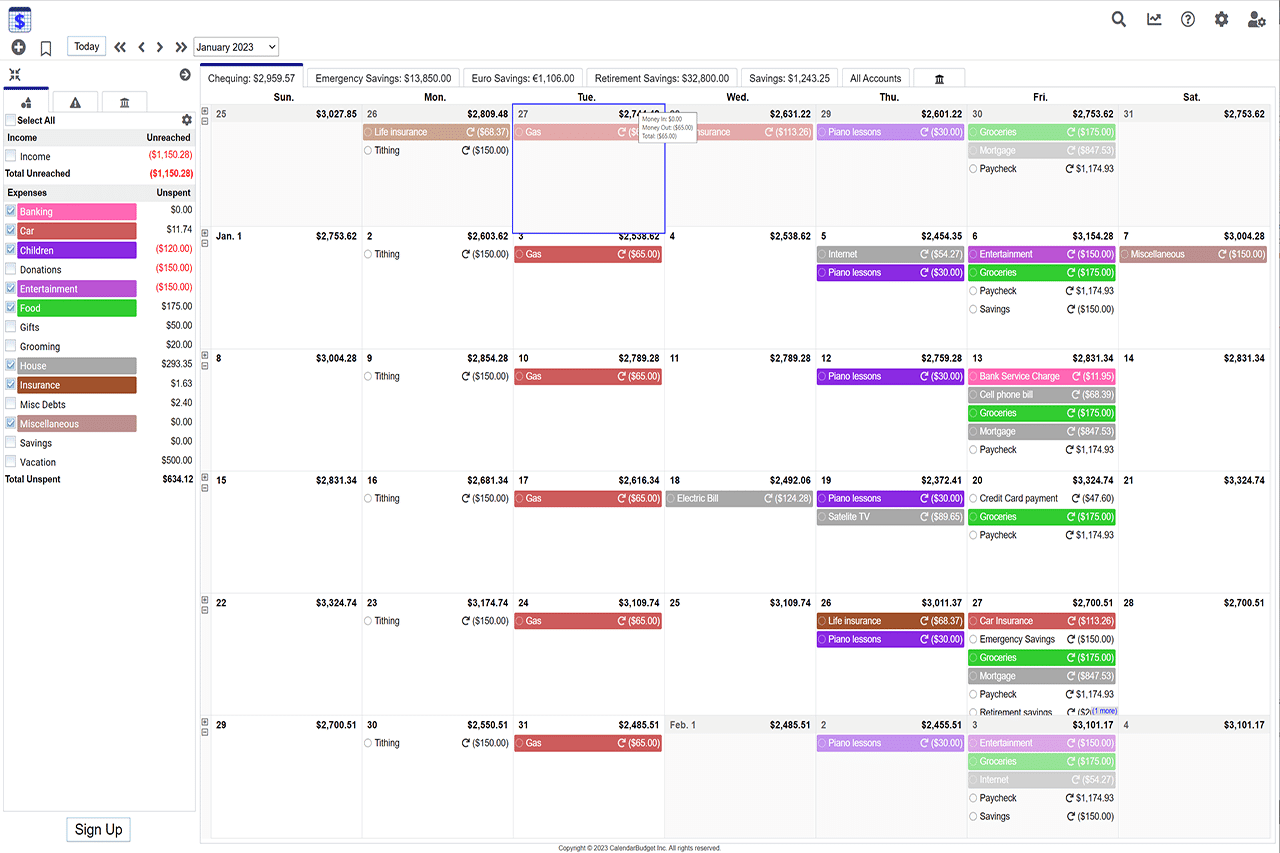1280x853 pixels.
Task: Click the add transaction plus icon
Action: click(18, 48)
